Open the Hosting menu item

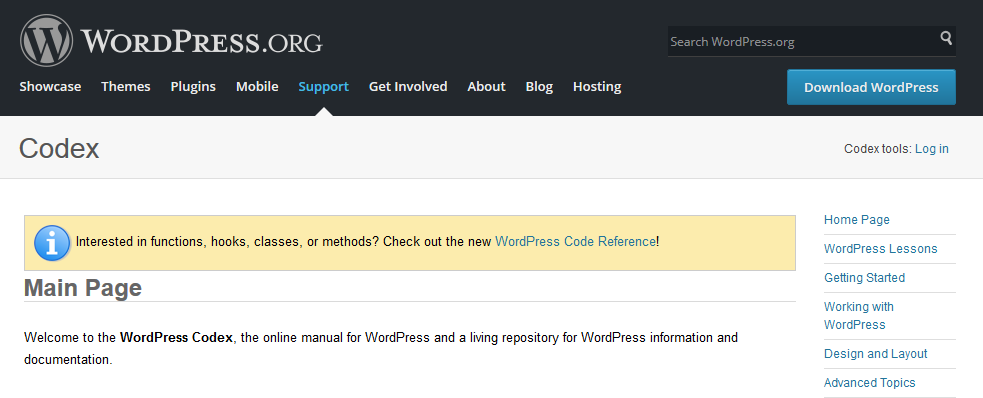tap(597, 86)
